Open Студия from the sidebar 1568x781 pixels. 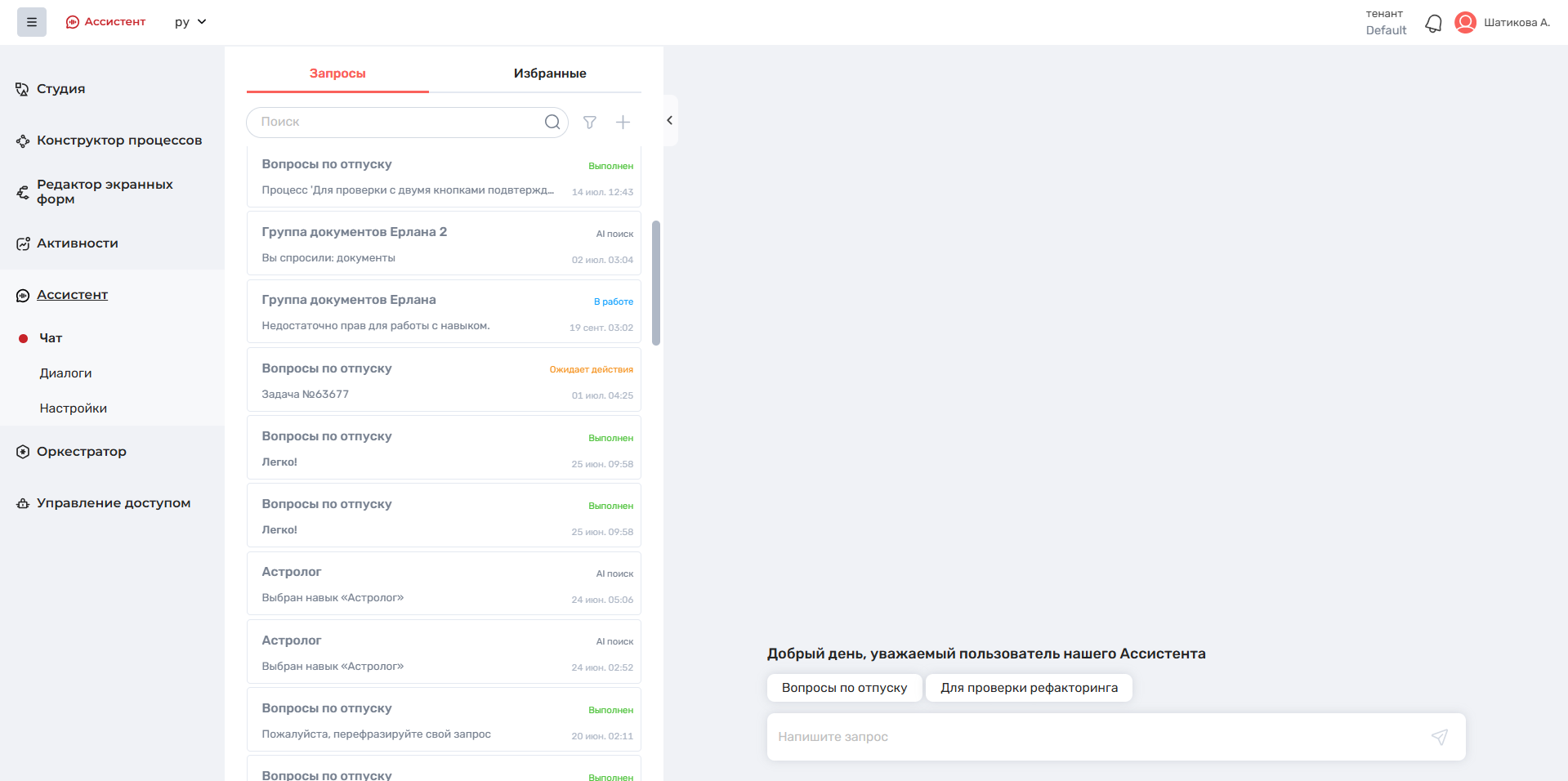click(60, 89)
